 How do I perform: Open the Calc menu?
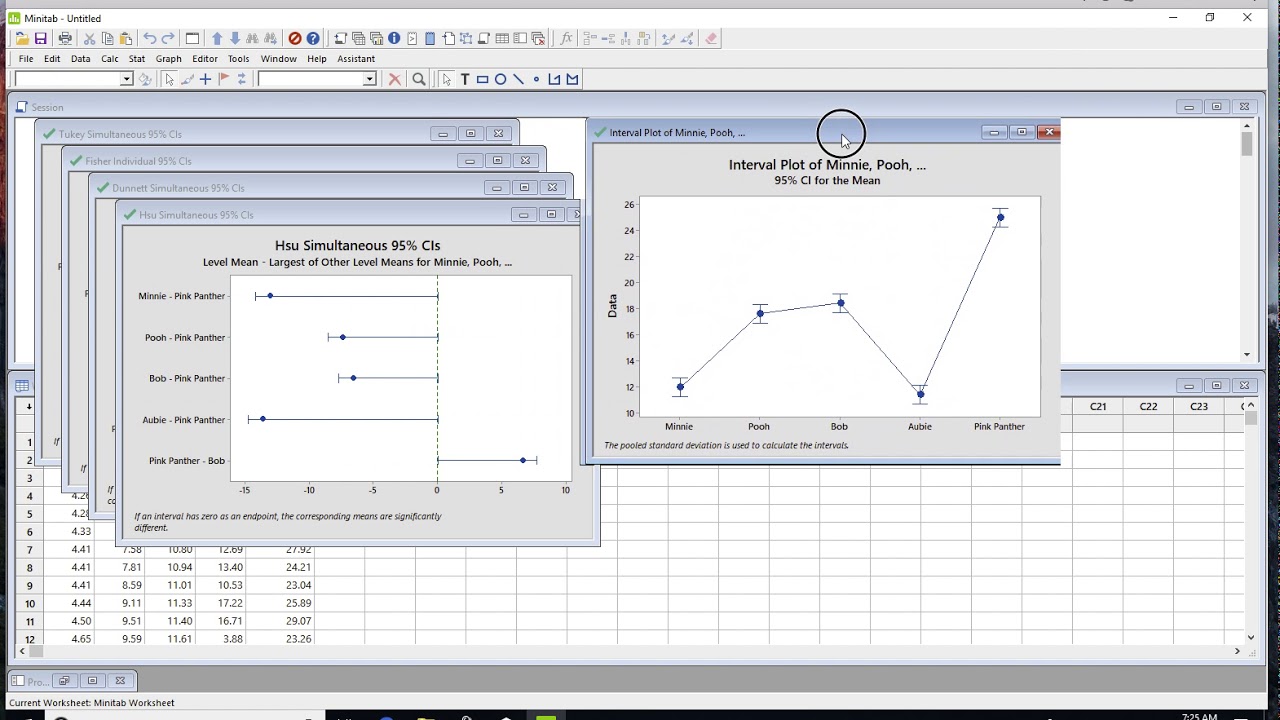[109, 59]
